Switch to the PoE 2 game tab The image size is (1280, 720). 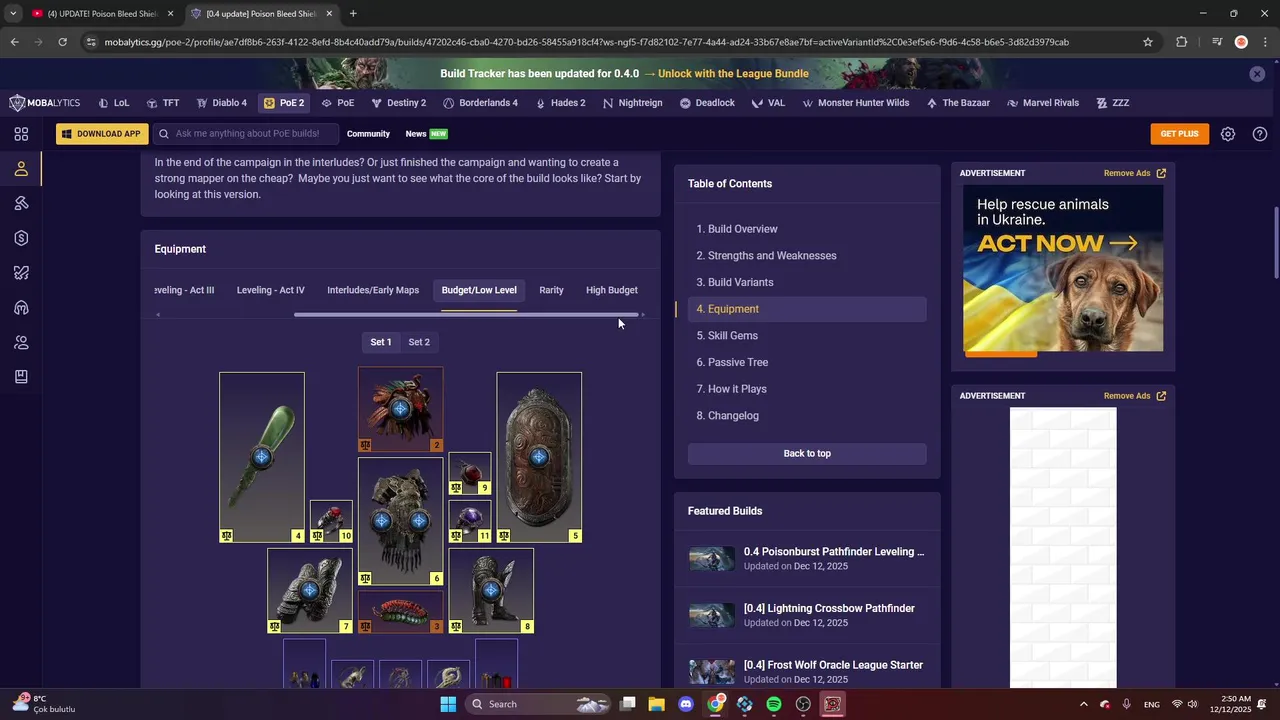[x=284, y=103]
